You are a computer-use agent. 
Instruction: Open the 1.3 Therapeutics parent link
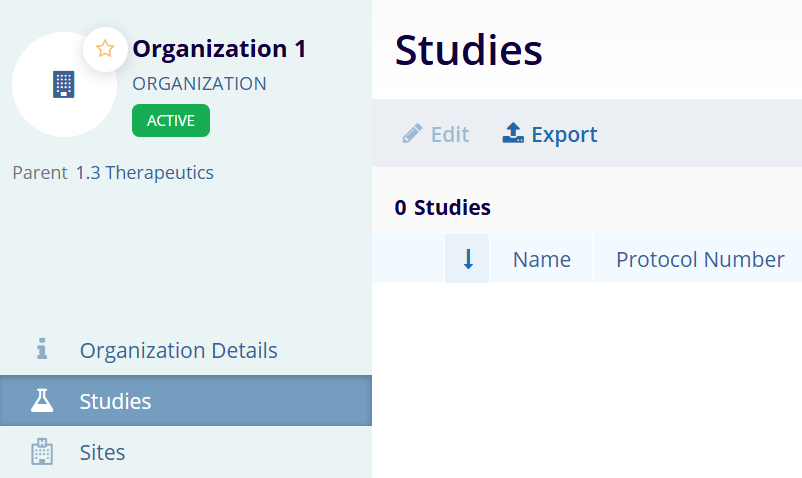pos(145,172)
